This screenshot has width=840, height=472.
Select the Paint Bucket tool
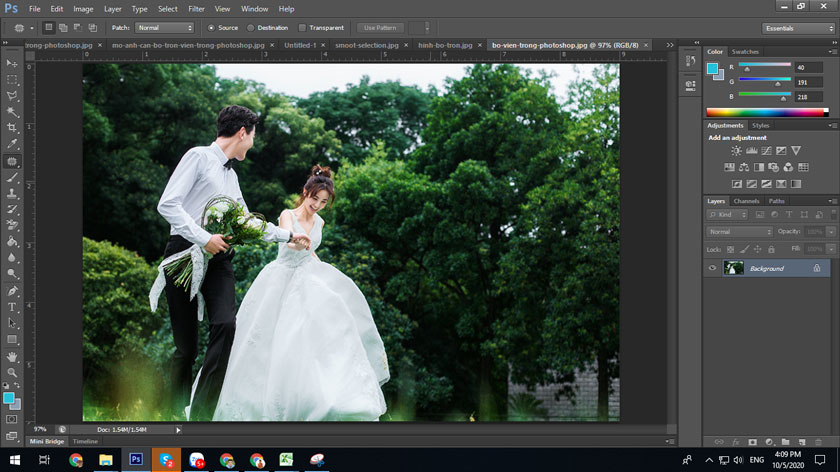click(x=12, y=242)
